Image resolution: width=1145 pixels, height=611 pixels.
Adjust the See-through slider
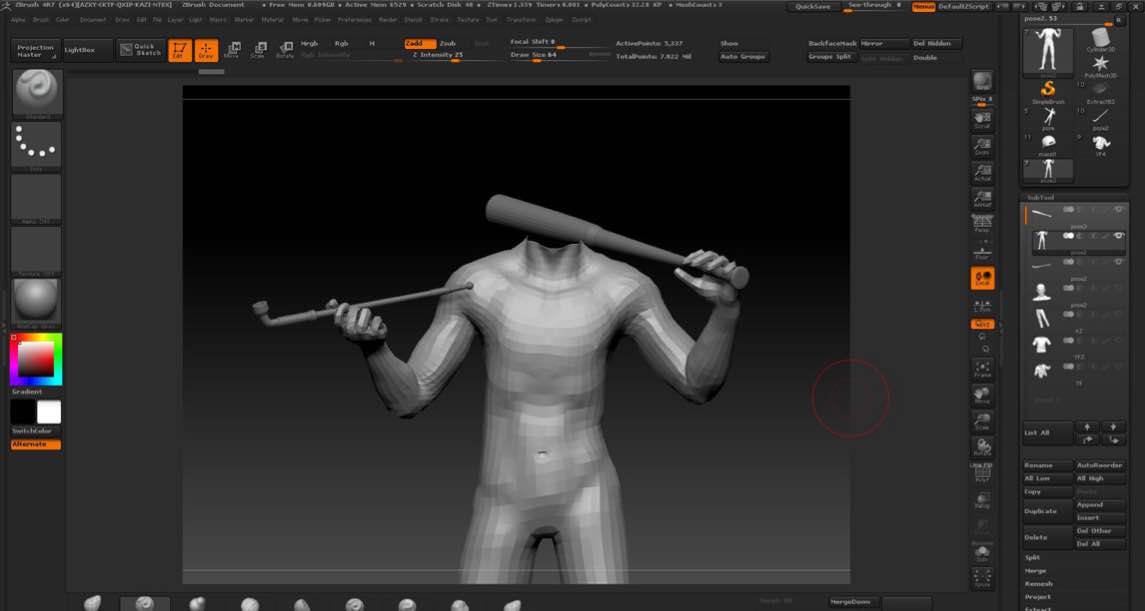click(x=875, y=7)
